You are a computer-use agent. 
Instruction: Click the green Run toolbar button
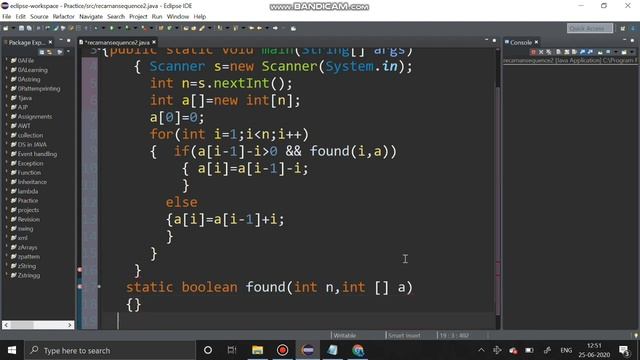coord(111,28)
